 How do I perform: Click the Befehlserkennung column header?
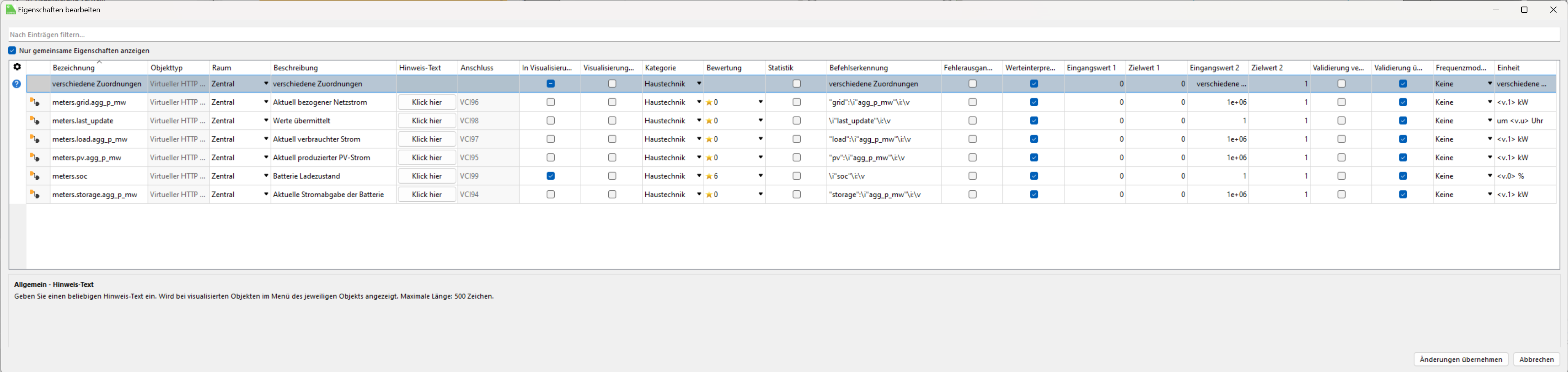858,68
